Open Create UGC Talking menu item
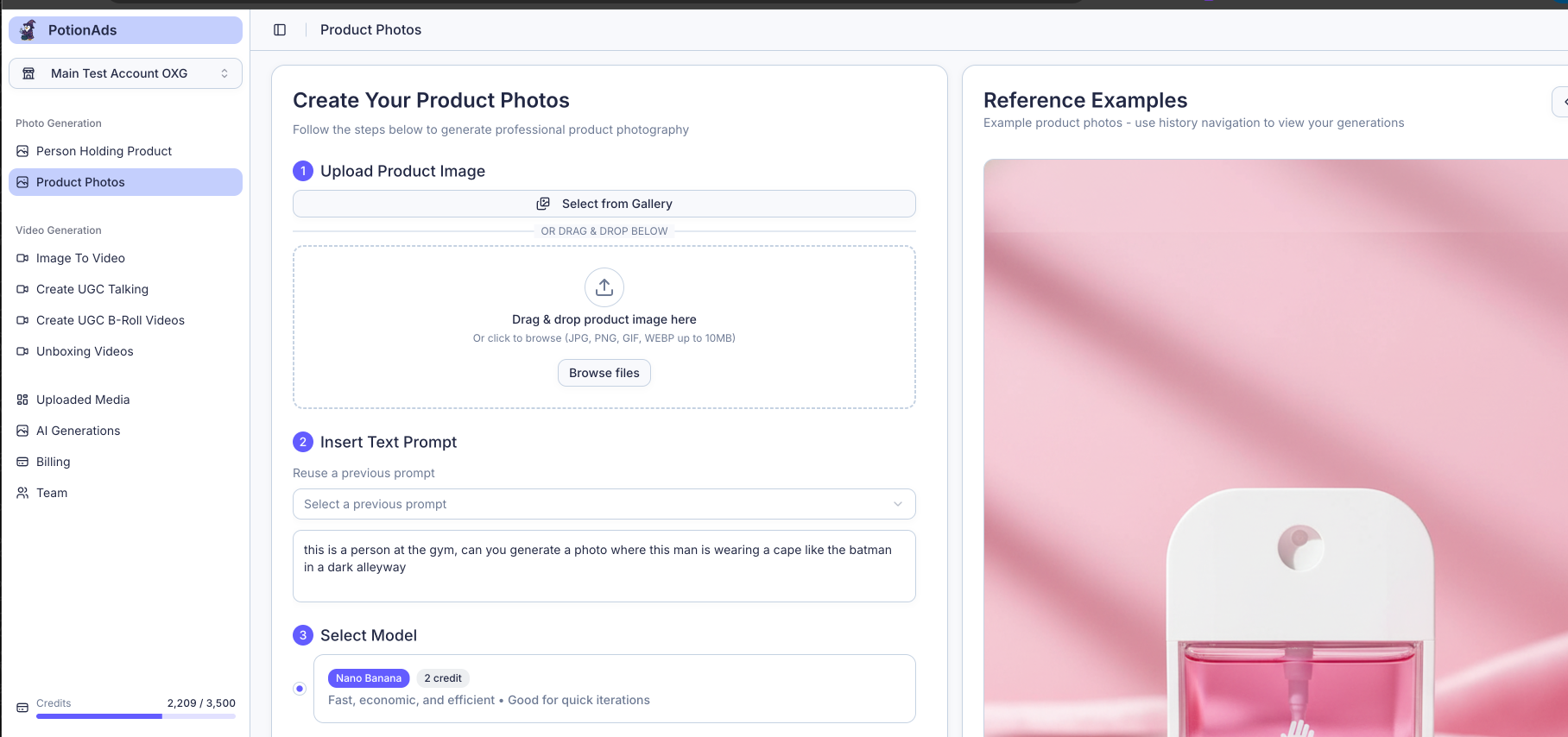Viewport: 1568px width, 737px height. 92,289
